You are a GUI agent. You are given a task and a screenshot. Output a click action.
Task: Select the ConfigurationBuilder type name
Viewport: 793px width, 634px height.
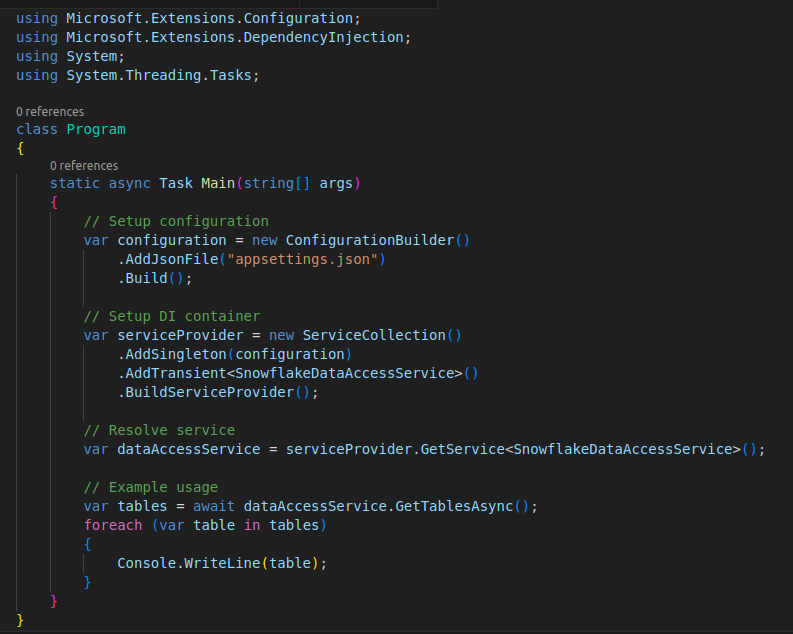[x=369, y=240]
